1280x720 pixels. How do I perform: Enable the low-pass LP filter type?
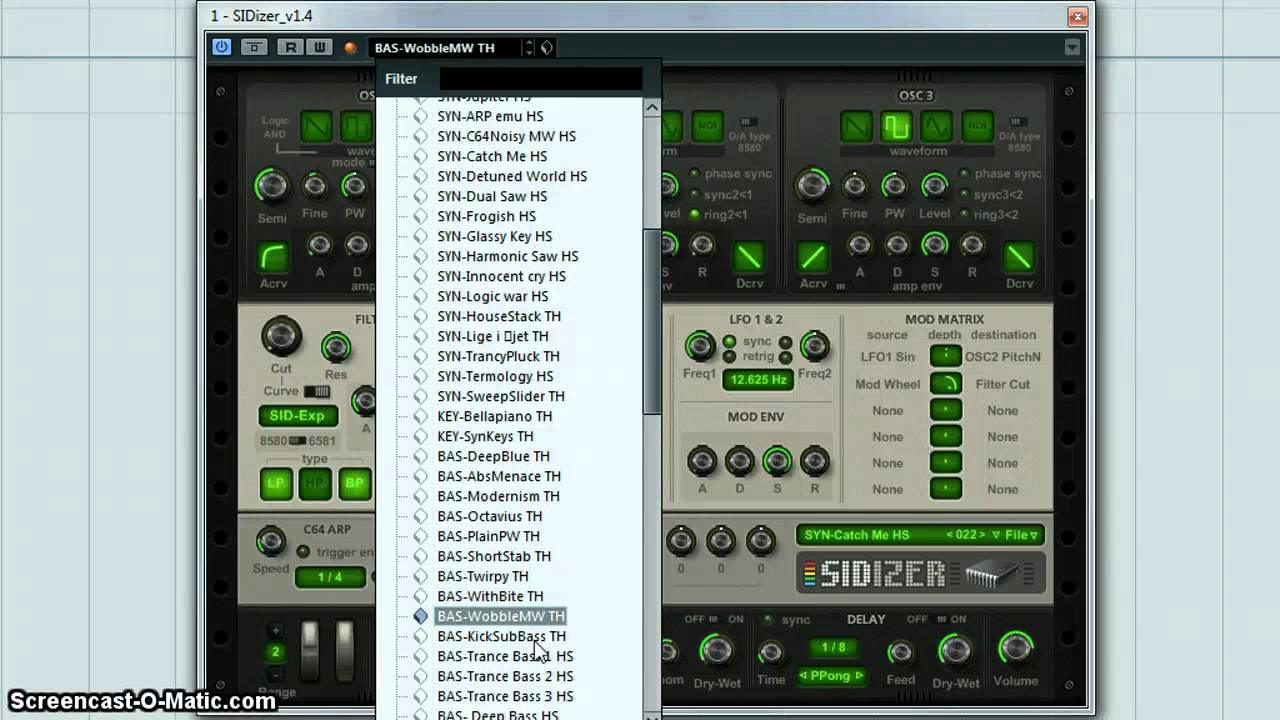[x=277, y=484]
